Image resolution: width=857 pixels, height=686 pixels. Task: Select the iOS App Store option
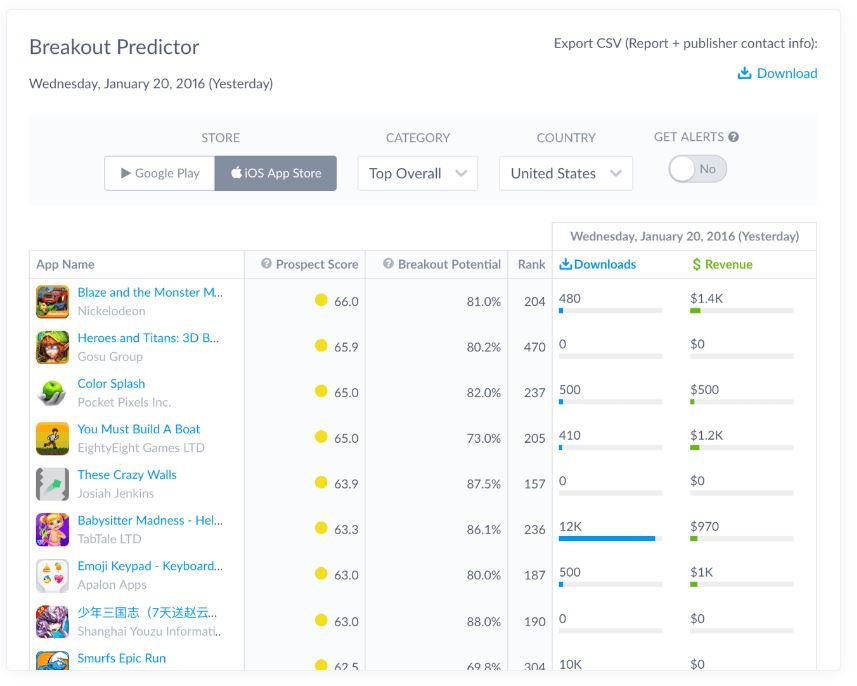(x=276, y=172)
